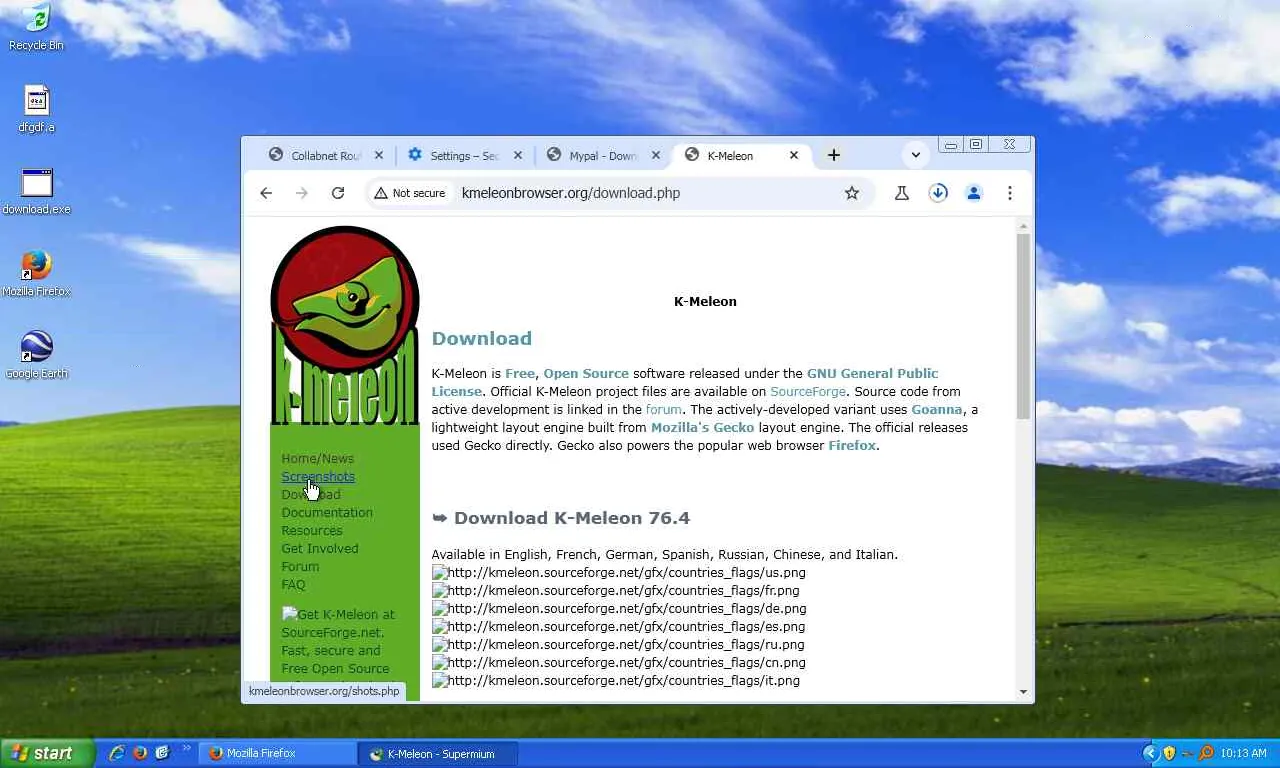Viewport: 1280px width, 768px height.
Task: Go back to the previous page
Action: 266,193
